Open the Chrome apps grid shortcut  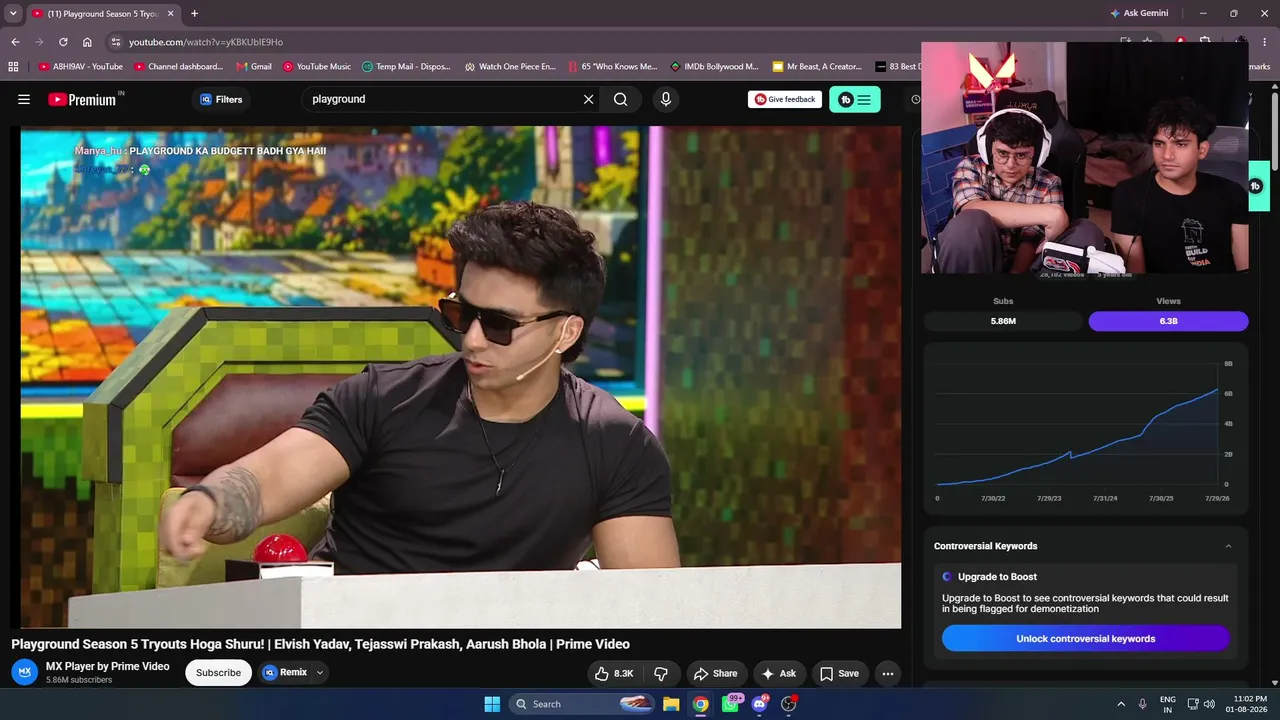13,67
